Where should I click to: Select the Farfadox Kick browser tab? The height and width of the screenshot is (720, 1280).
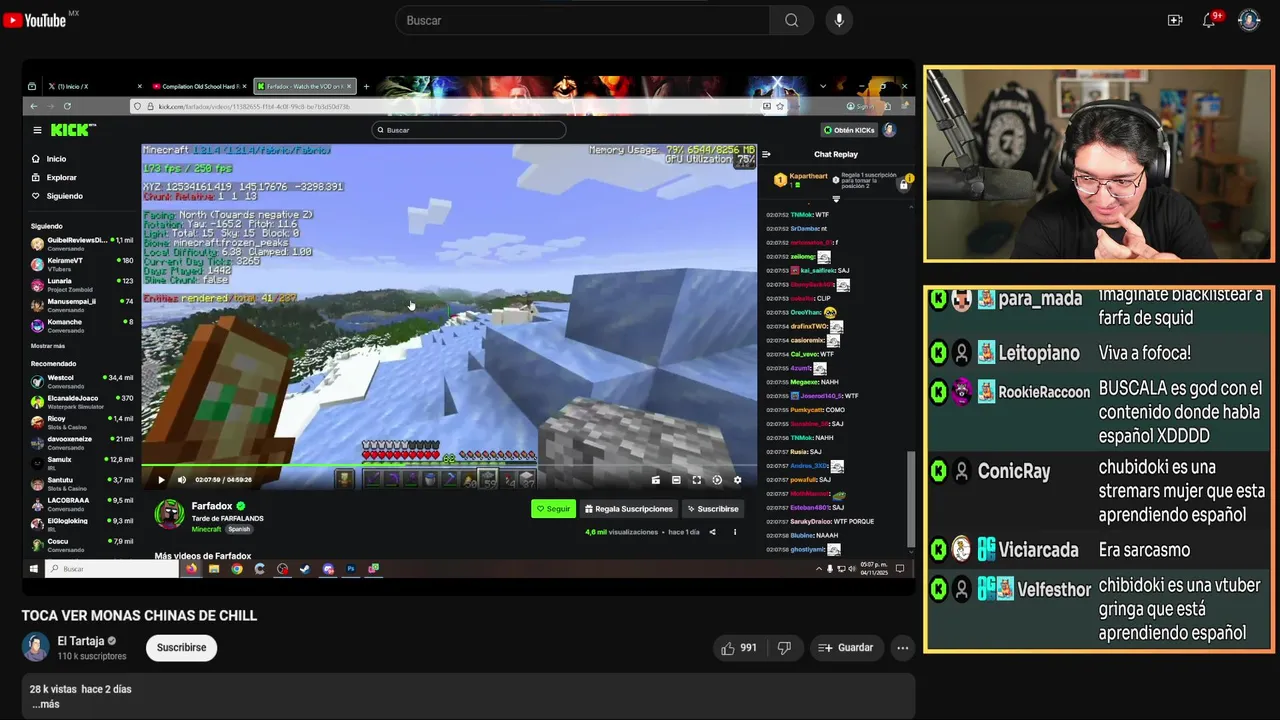point(305,87)
